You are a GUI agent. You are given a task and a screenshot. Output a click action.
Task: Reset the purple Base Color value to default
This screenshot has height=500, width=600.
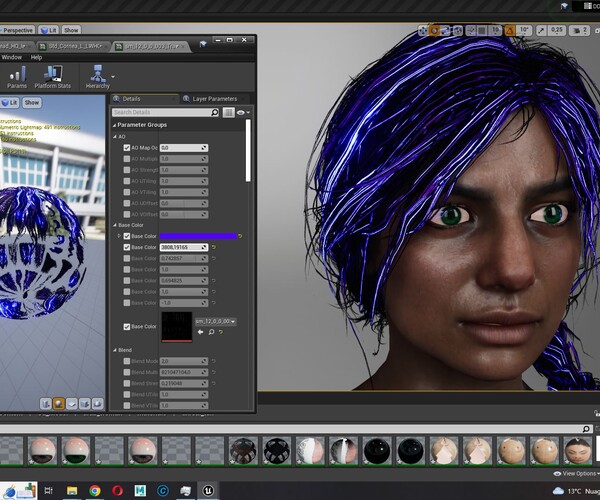click(x=240, y=236)
